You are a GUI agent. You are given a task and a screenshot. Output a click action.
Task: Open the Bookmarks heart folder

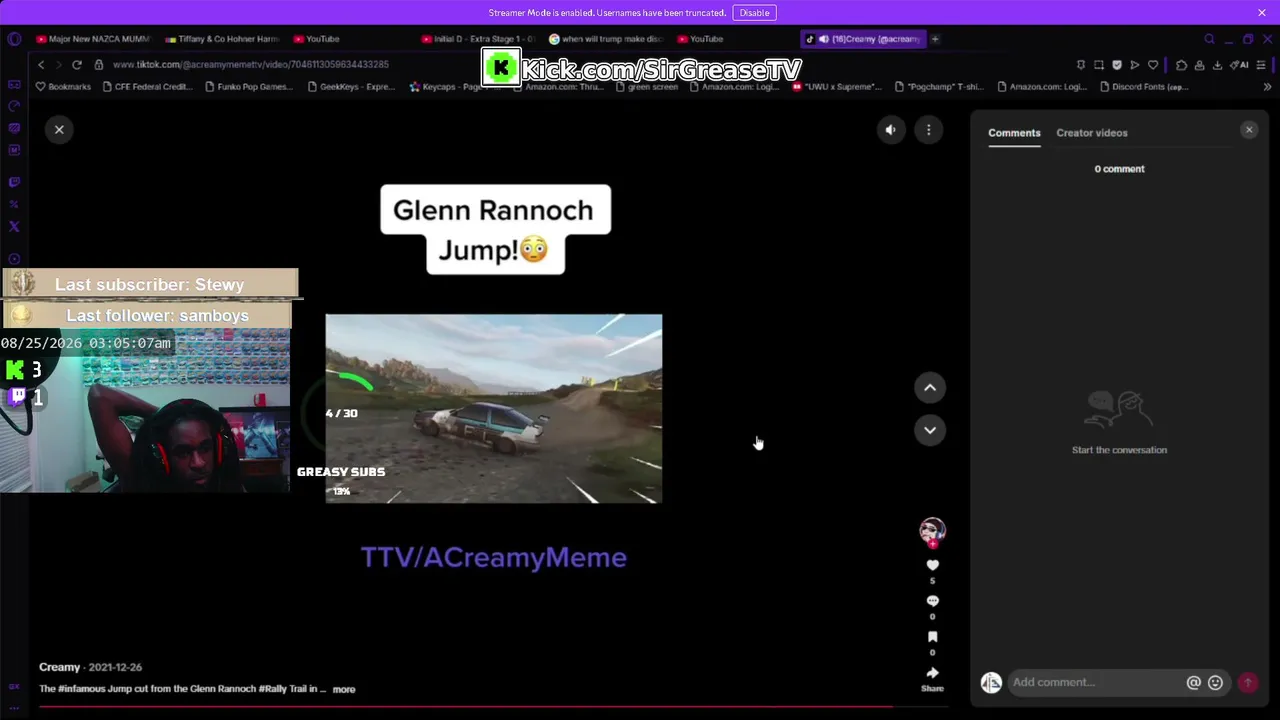click(62, 87)
